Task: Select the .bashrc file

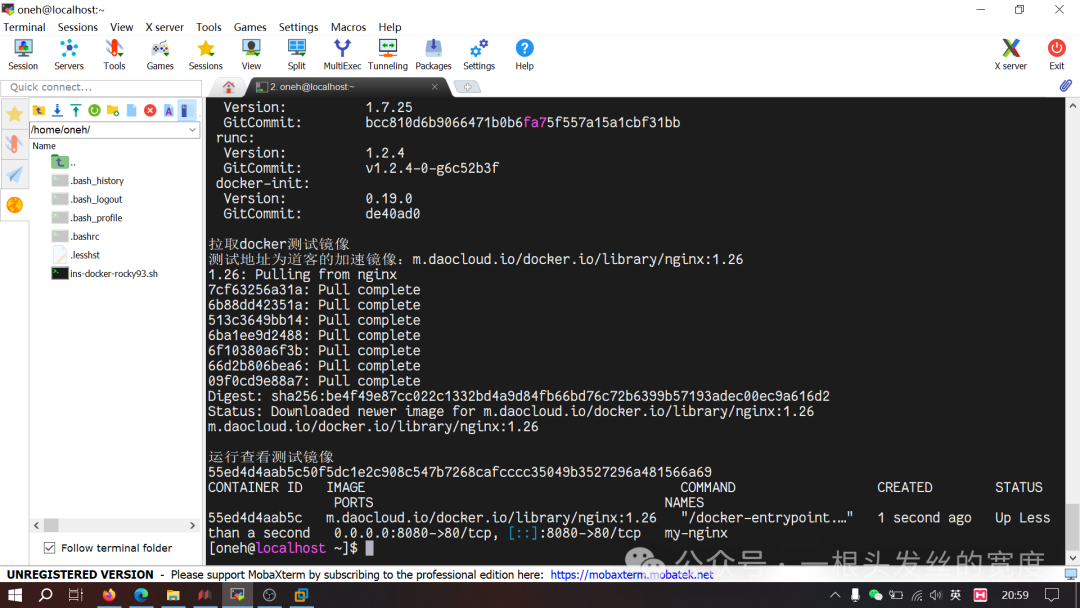Action: (76, 236)
